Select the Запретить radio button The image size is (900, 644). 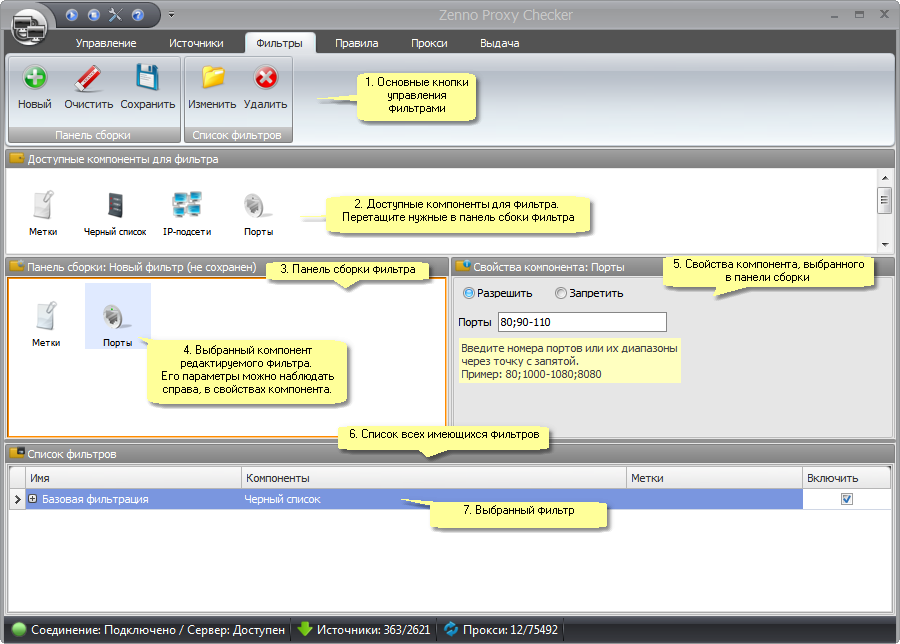[561, 294]
